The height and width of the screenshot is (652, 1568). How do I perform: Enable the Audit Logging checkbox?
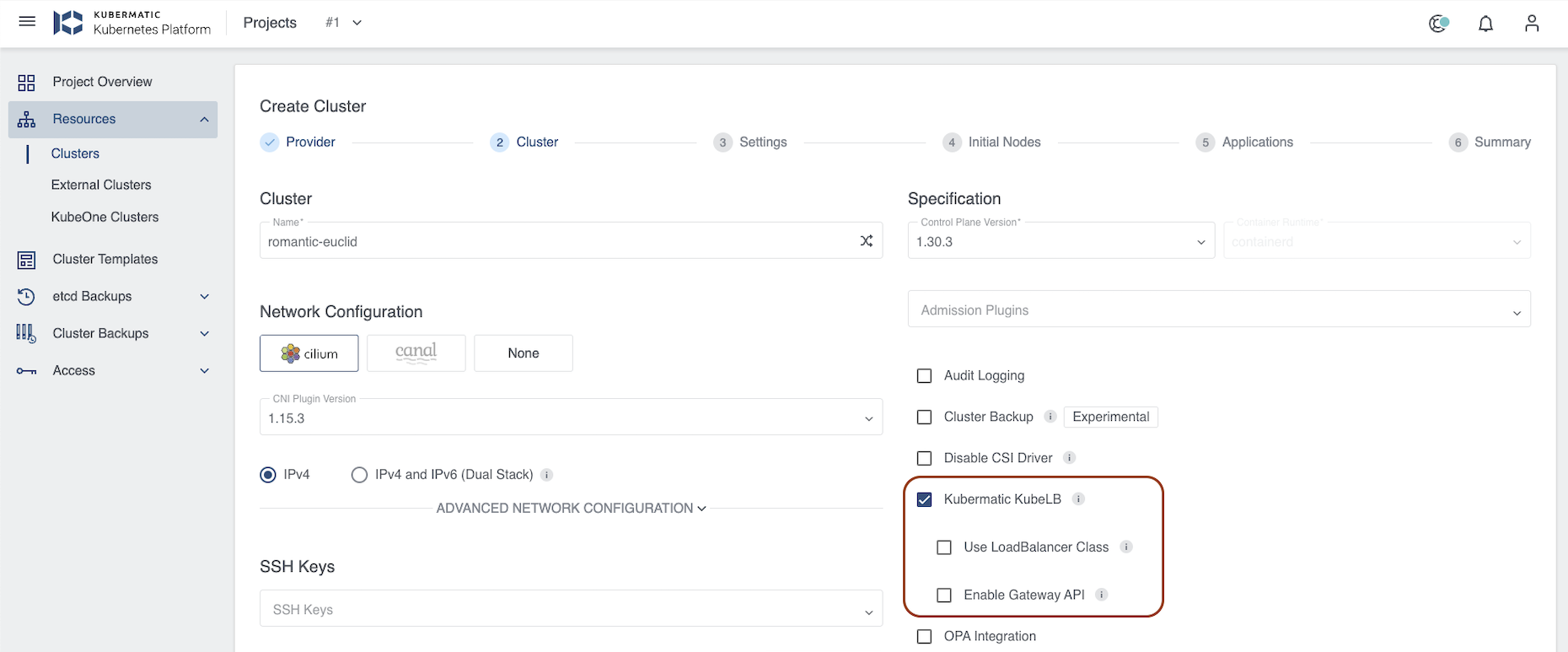[x=925, y=376]
